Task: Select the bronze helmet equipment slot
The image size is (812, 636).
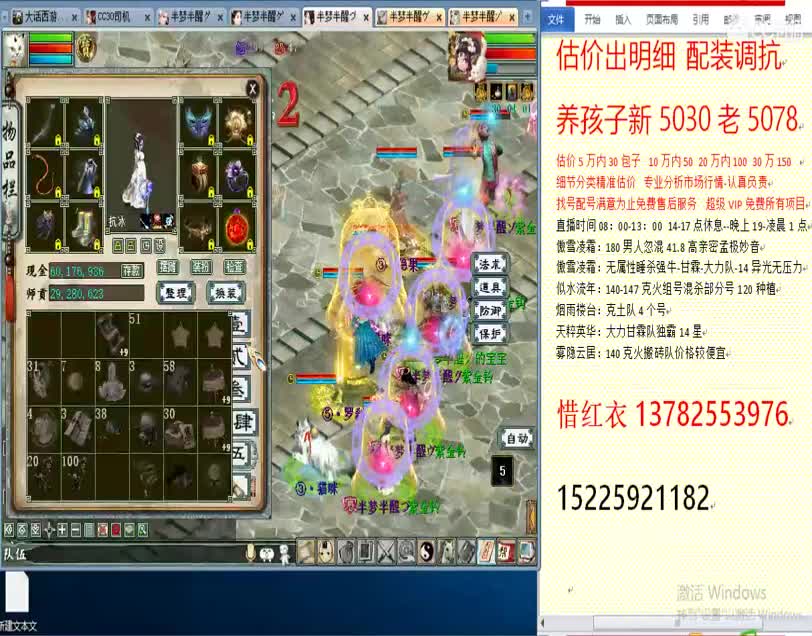Action: tap(198, 175)
